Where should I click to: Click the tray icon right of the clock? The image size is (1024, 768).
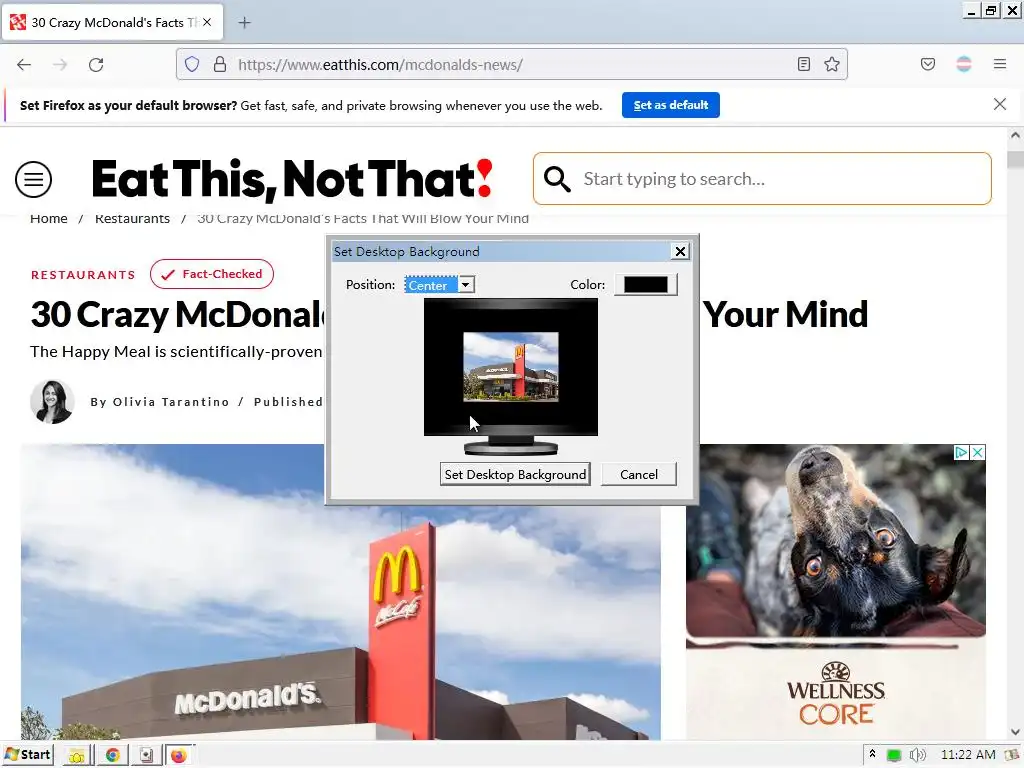click(1013, 755)
